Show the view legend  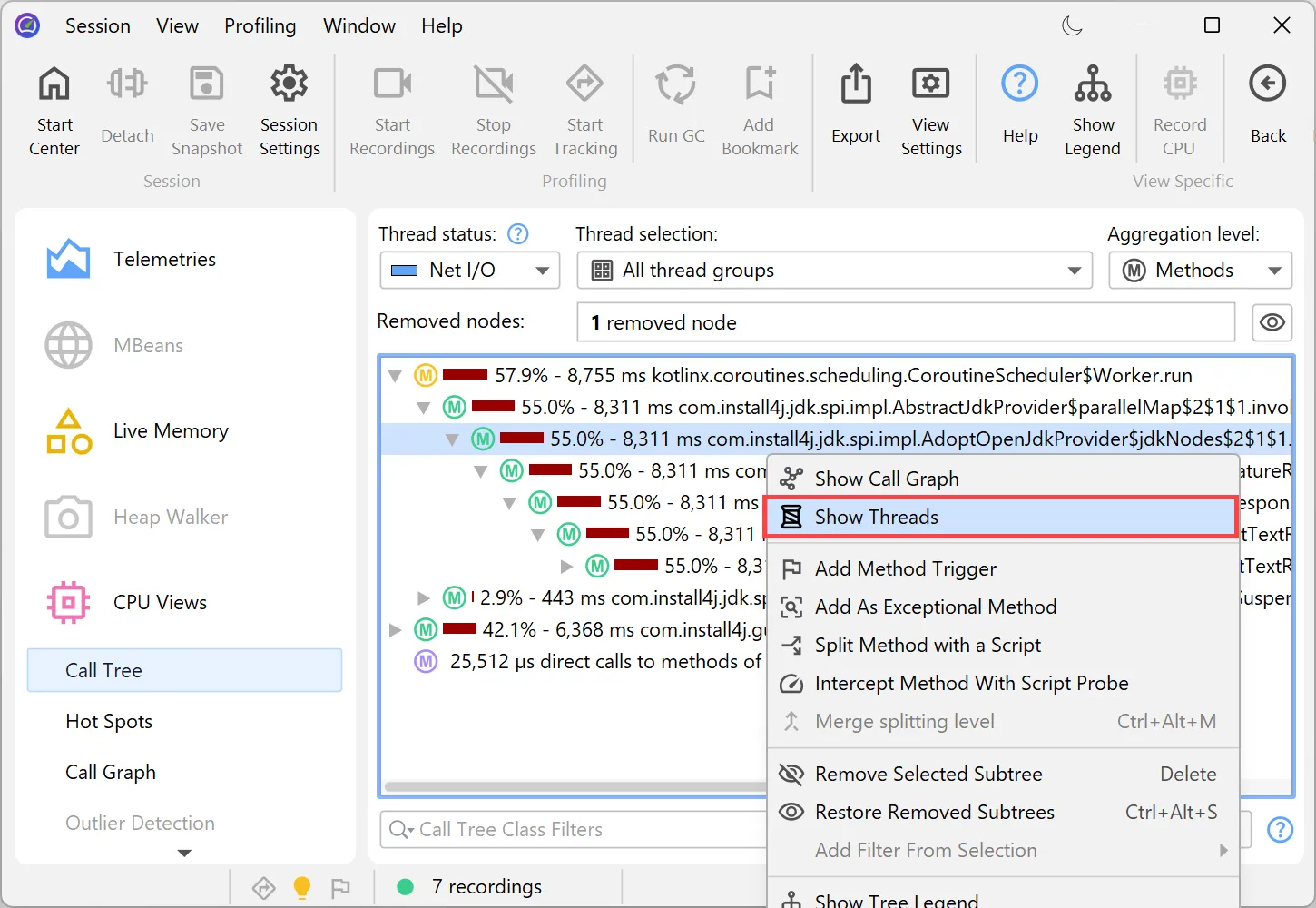(1092, 109)
